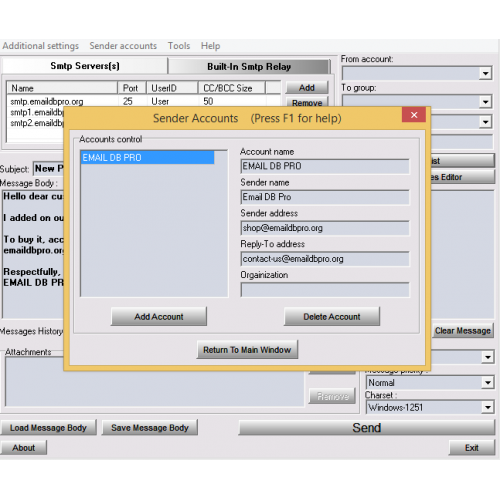
Task: Open the Tools menu
Action: [179, 46]
